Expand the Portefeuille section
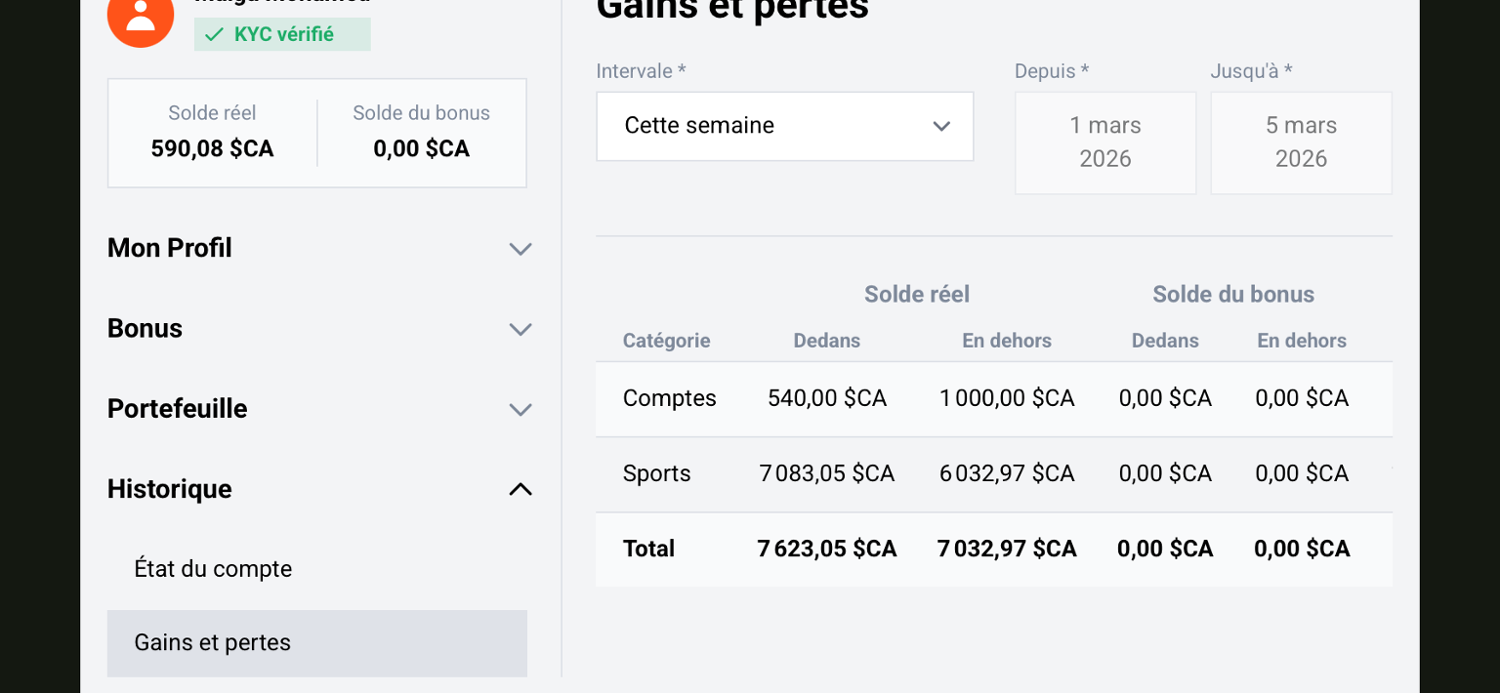The height and width of the screenshot is (693, 1500). pyautogui.click(x=319, y=409)
